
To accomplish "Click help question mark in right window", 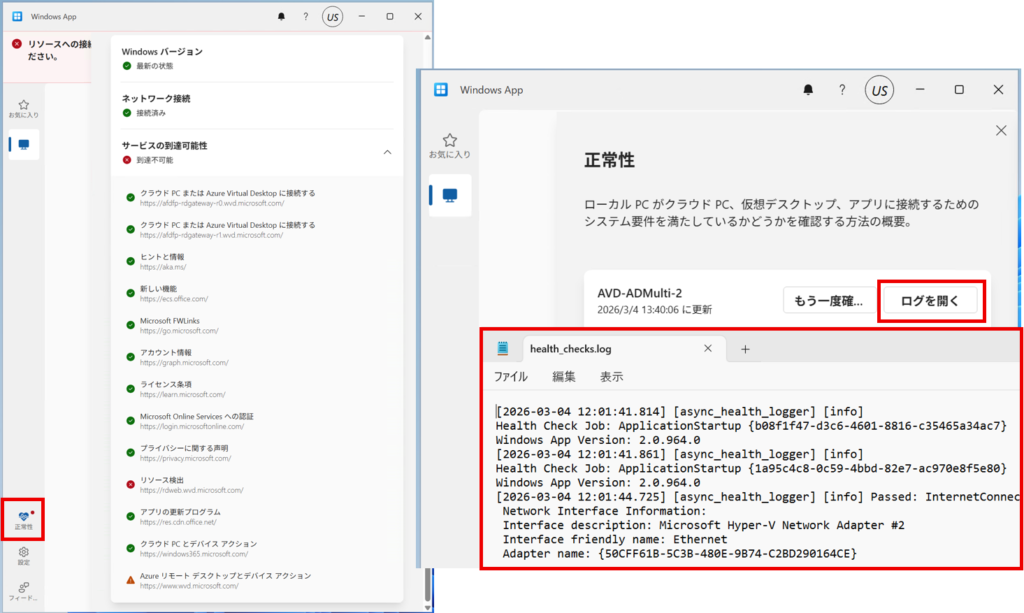I will (842, 90).
